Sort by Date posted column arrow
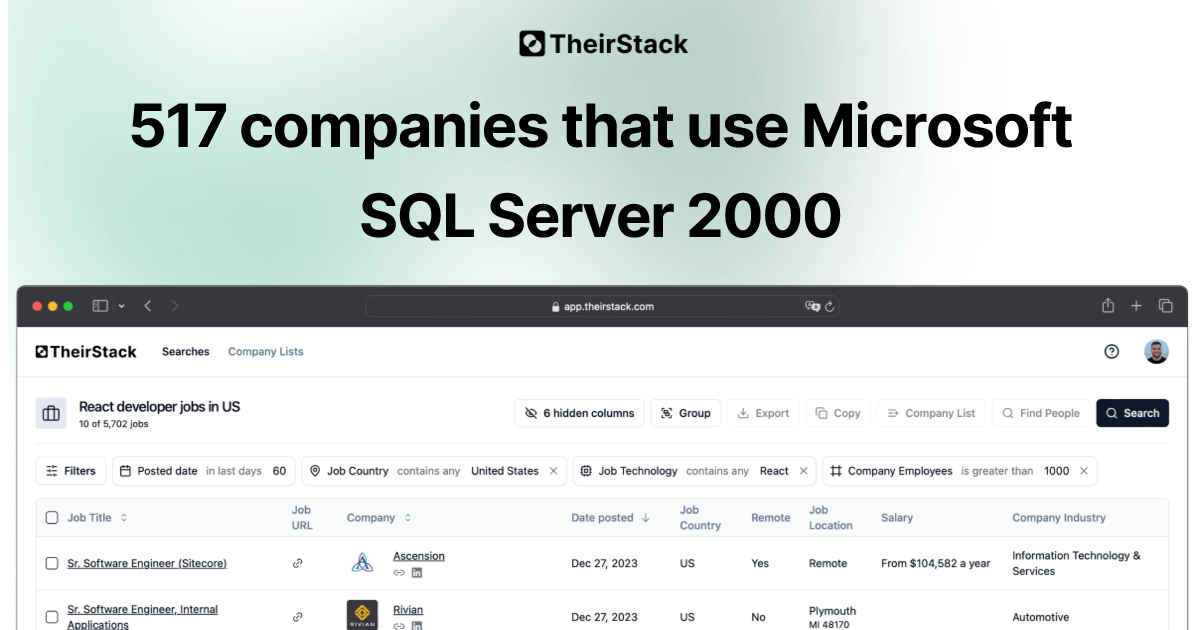This screenshot has width=1200, height=630. coord(646,518)
